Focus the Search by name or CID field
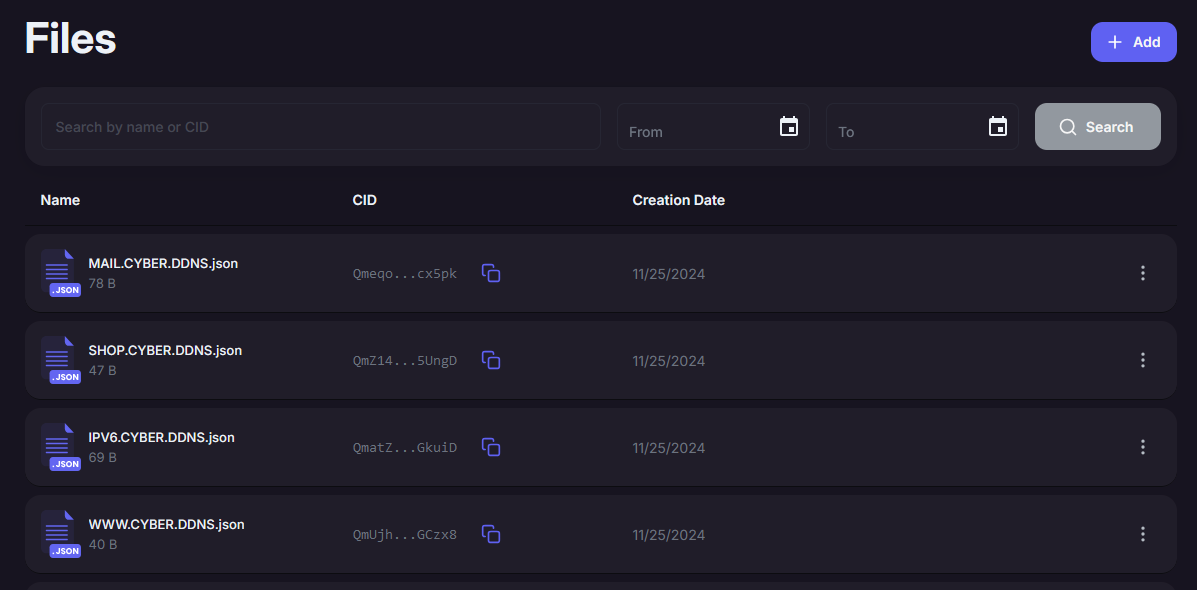Screen dimensions: 1197x590 pos(320,127)
